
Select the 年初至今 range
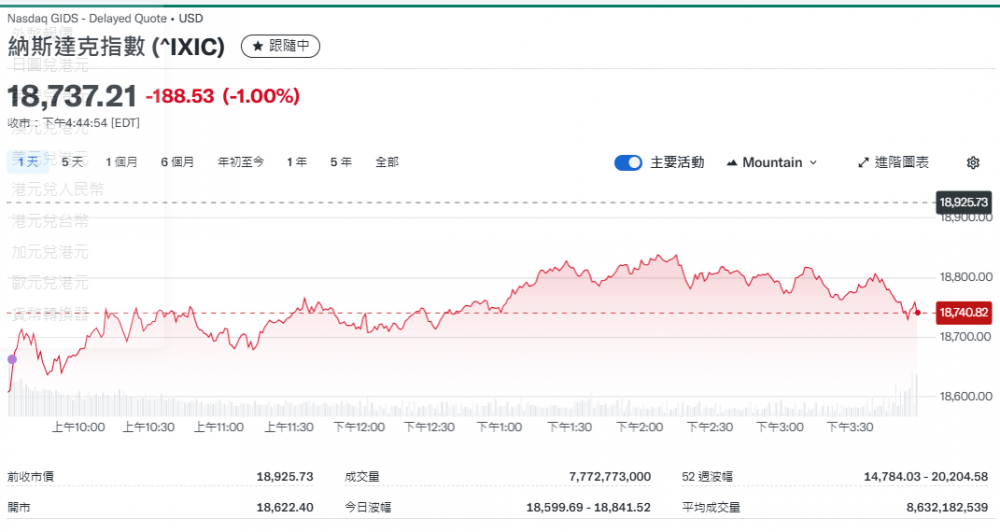pos(241,162)
